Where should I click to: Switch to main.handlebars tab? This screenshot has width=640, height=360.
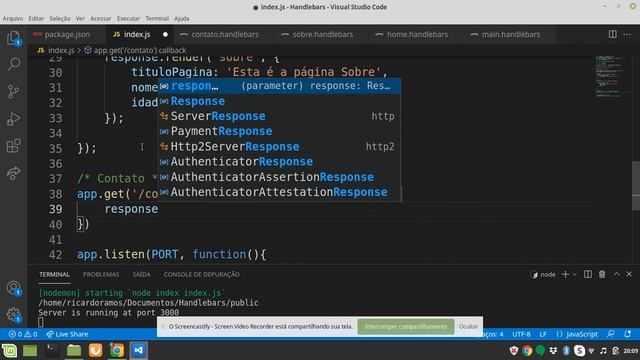[511, 34]
